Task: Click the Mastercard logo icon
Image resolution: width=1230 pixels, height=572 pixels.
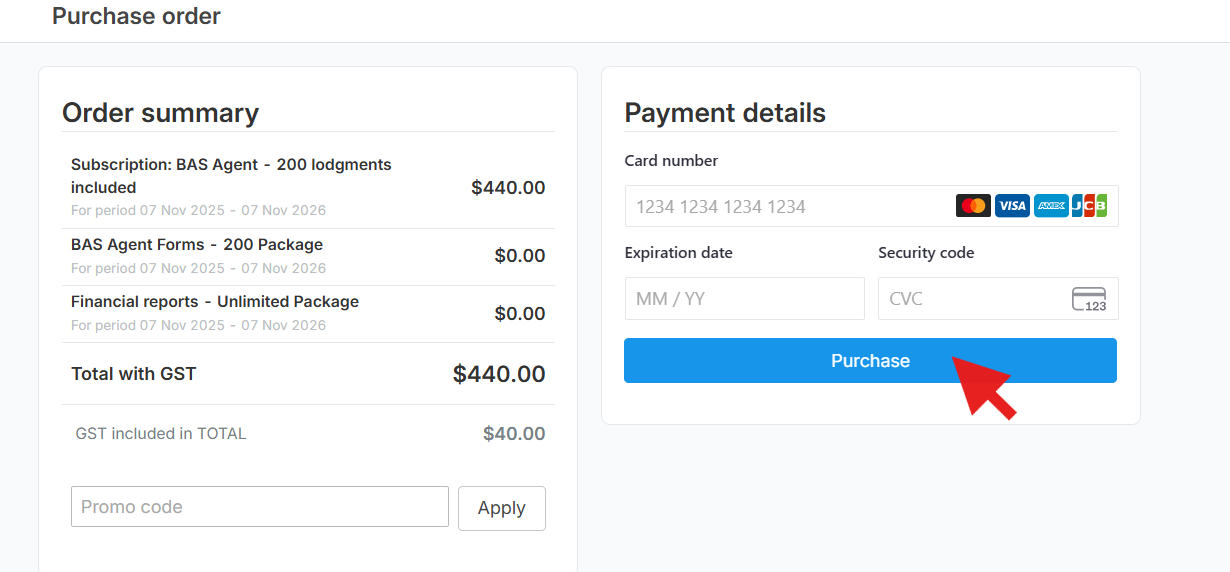Action: tap(973, 206)
